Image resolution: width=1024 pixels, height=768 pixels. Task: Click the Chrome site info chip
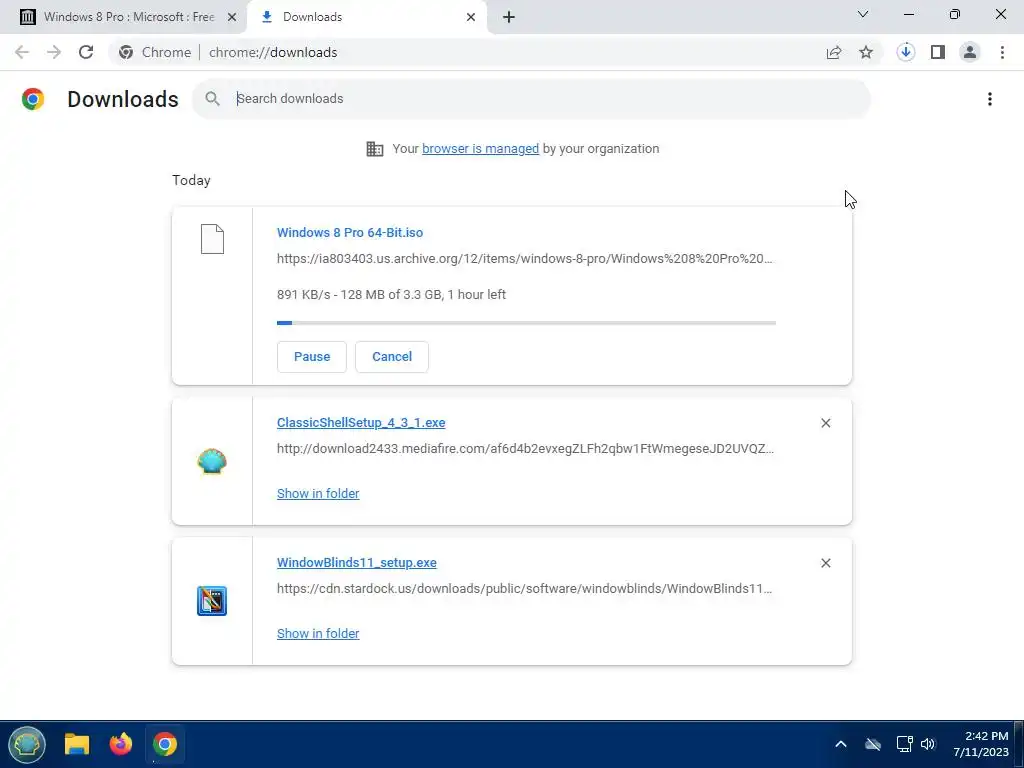tap(157, 52)
